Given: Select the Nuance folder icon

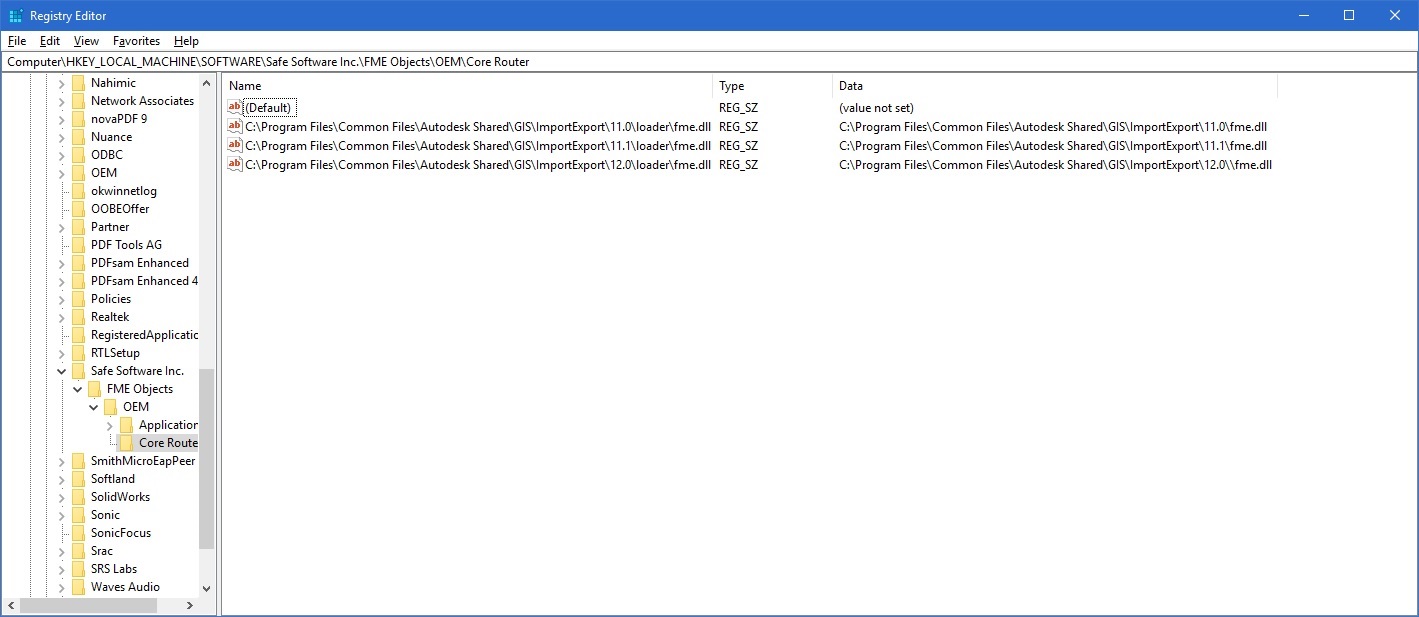Looking at the screenshot, I should (79, 137).
